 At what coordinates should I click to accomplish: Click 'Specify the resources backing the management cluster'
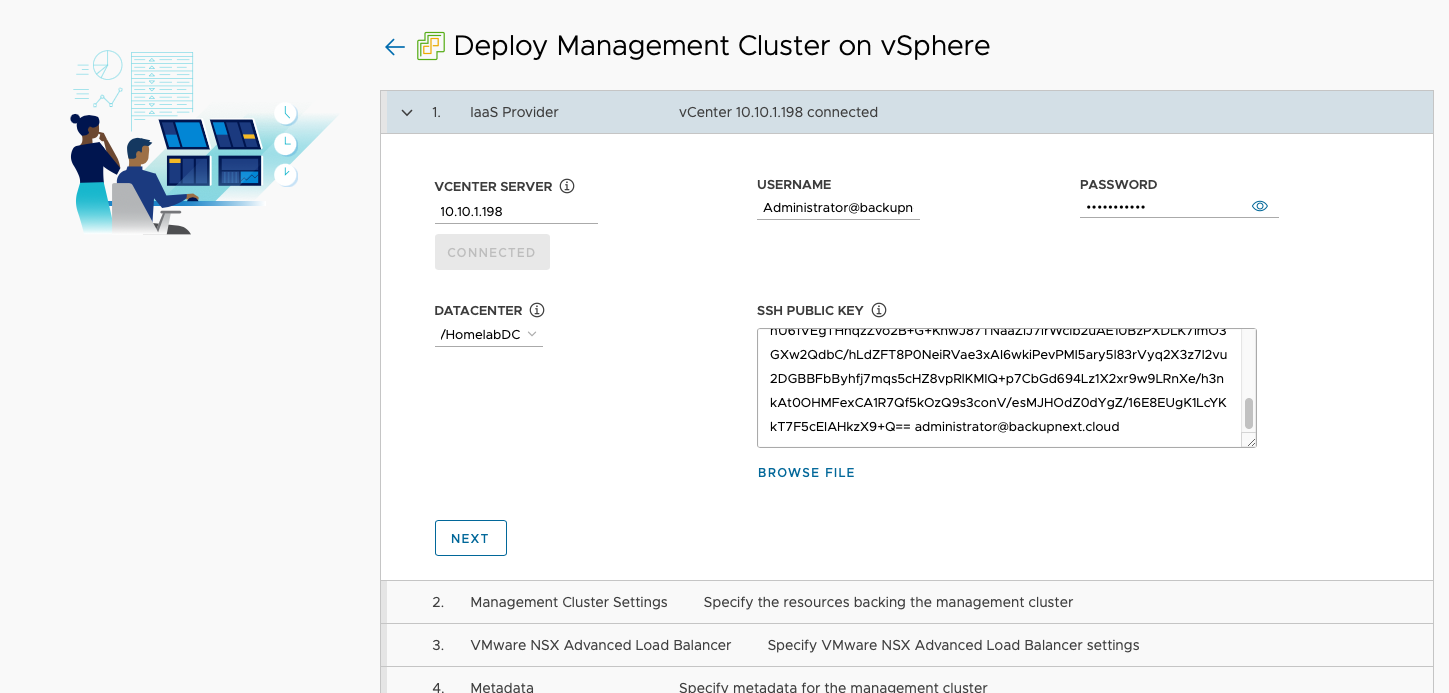pyautogui.click(x=888, y=602)
